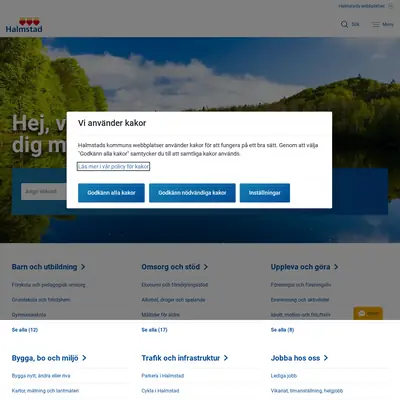Expand Se alla (8) under Uppleva och göra

(x=282, y=330)
